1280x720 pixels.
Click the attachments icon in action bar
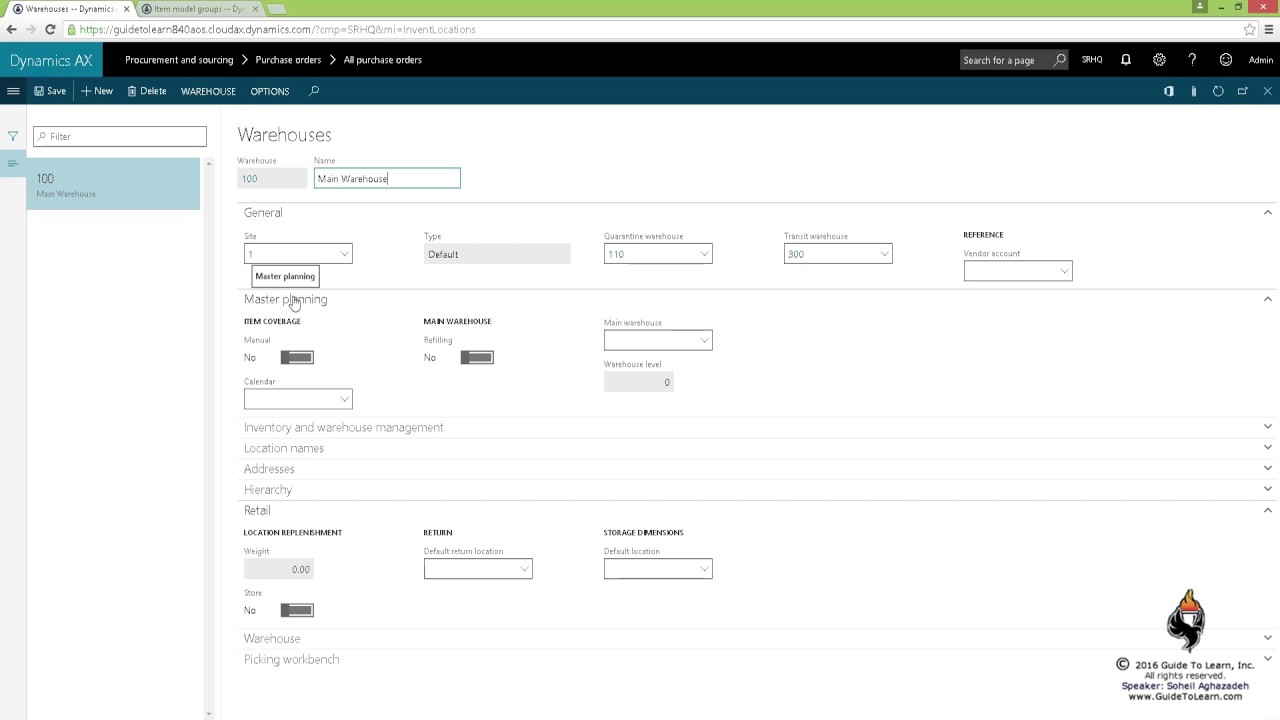1193,91
